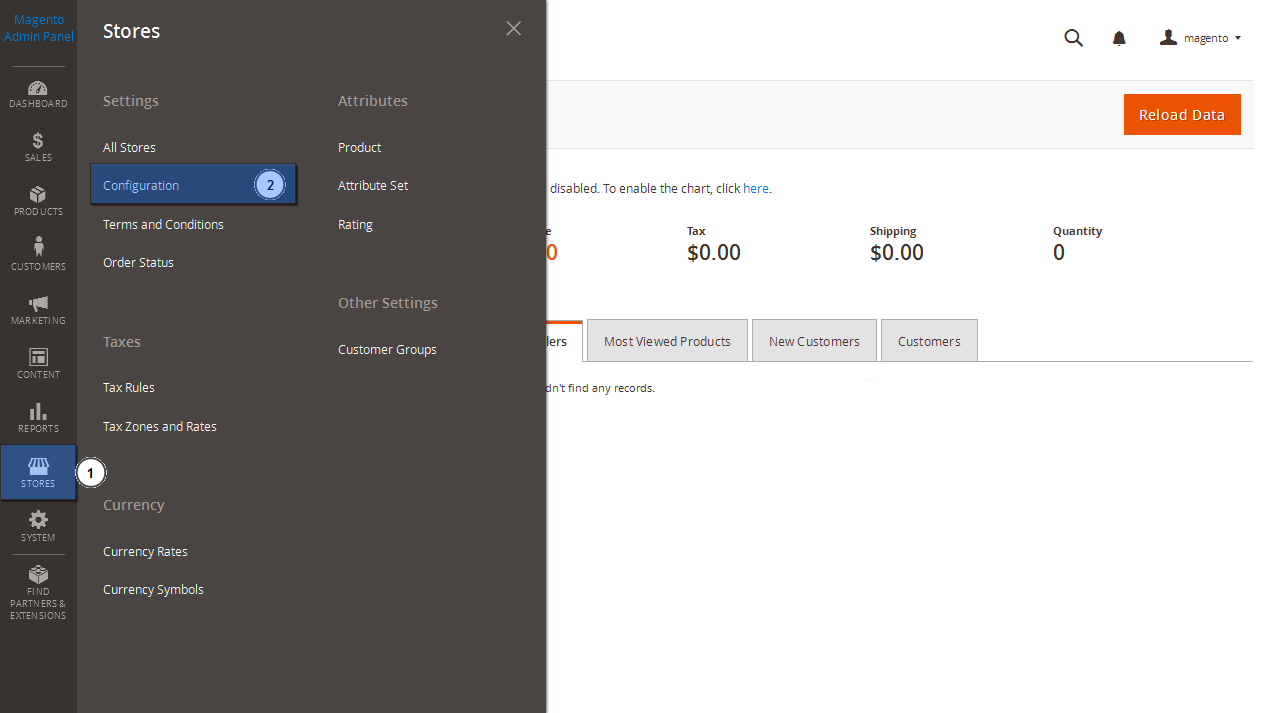This screenshot has width=1280, height=713.
Task: Click the magento user avatar icon
Action: point(1168,37)
